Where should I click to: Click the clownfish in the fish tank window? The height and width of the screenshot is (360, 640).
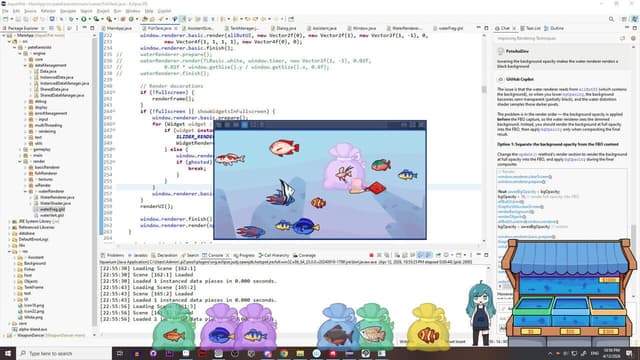(x=318, y=202)
